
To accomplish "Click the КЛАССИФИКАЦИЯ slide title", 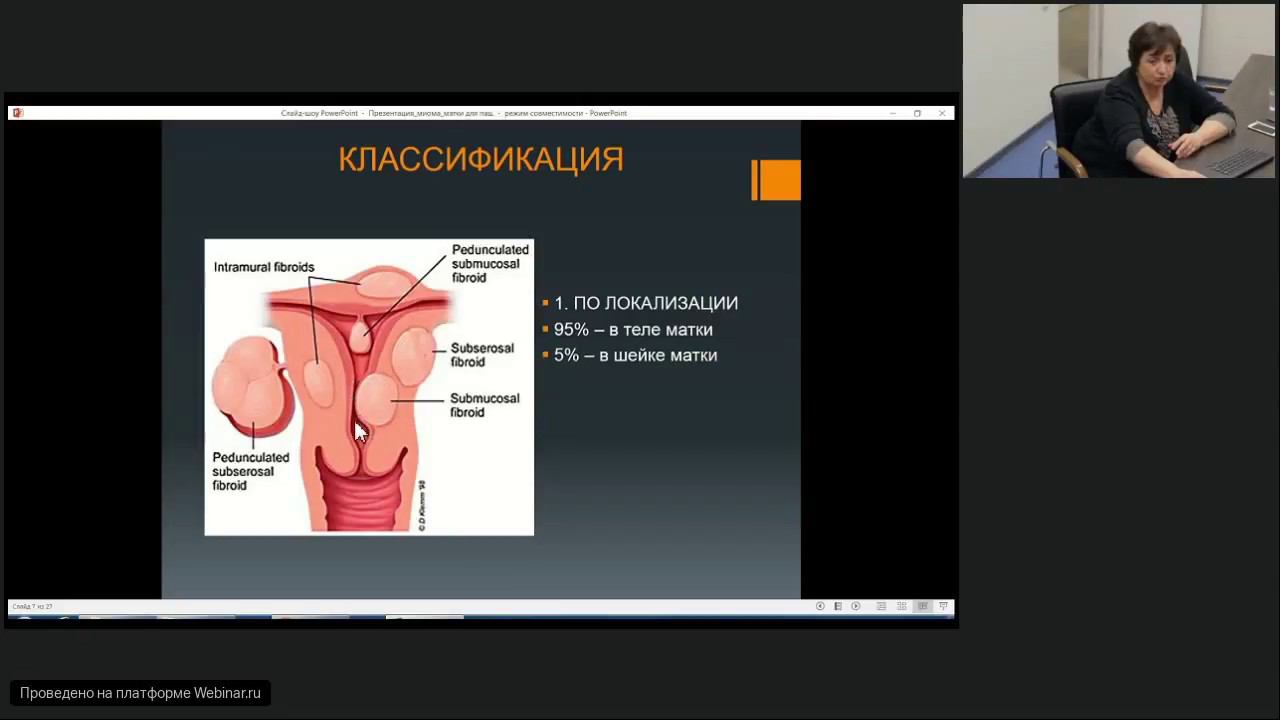I will (481, 159).
